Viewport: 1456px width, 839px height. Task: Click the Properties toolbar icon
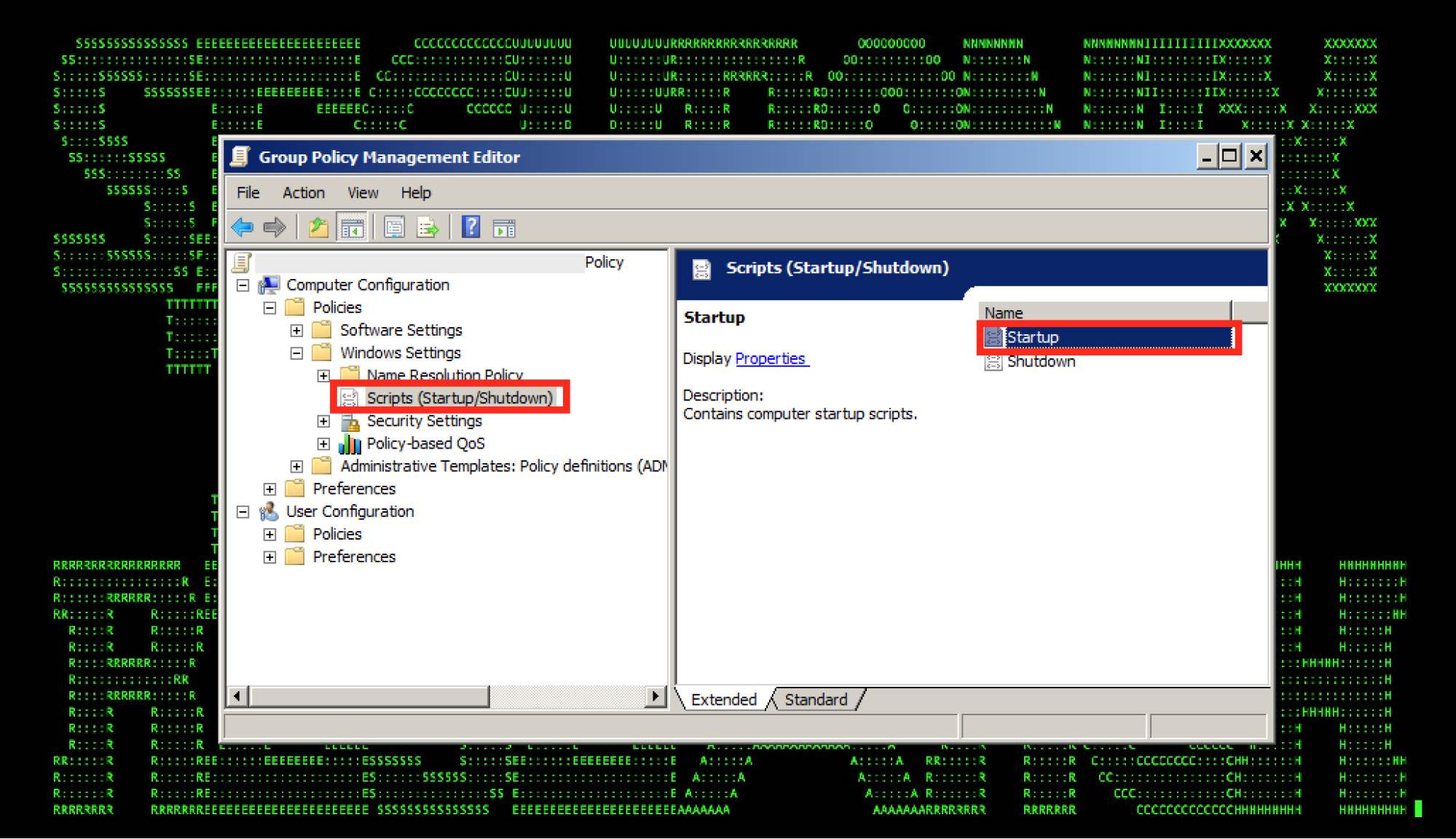pyautogui.click(x=394, y=228)
